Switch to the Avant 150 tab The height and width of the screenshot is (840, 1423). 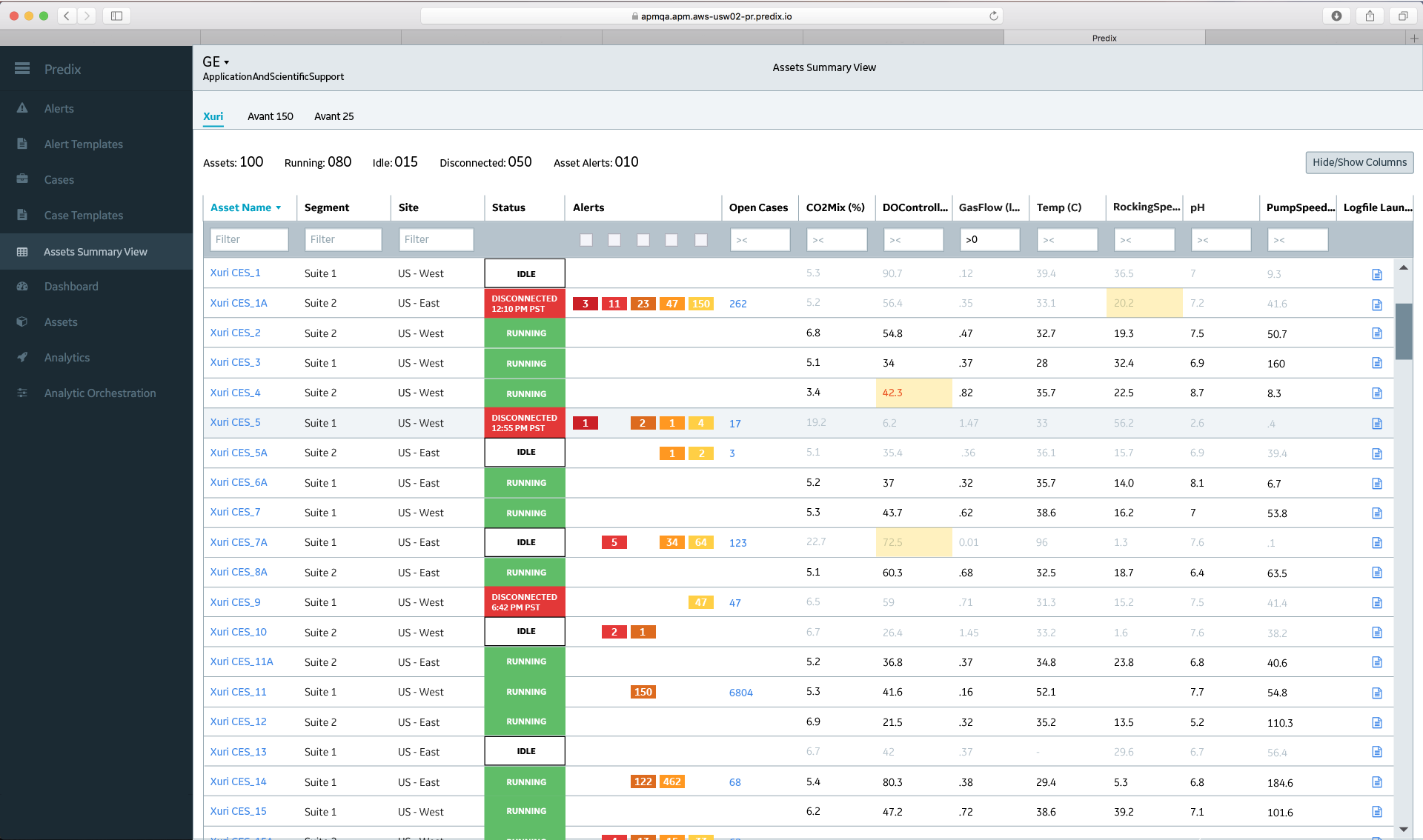270,116
